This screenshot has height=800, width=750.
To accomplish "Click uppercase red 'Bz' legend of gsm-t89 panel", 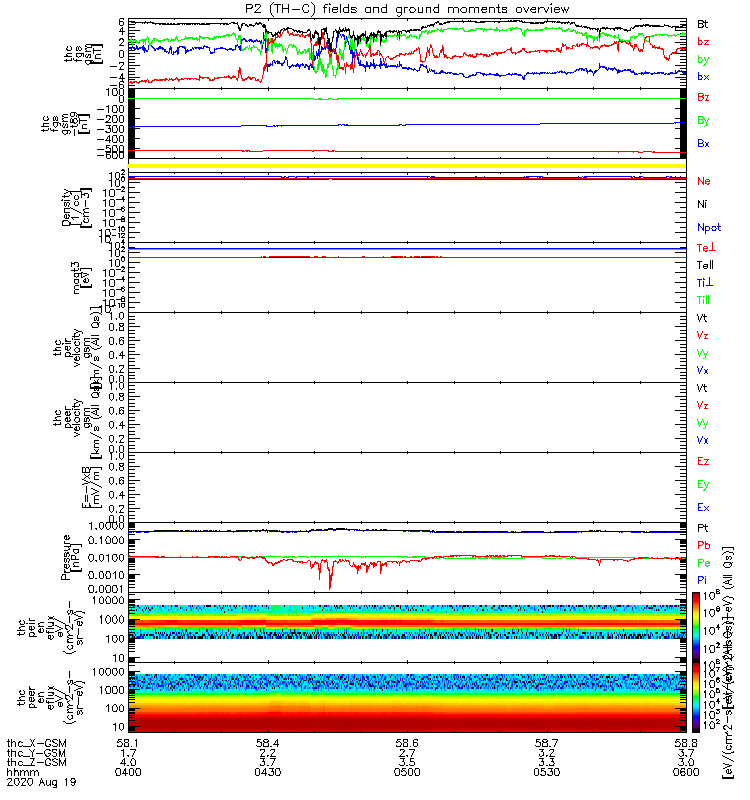I will point(703,97).
